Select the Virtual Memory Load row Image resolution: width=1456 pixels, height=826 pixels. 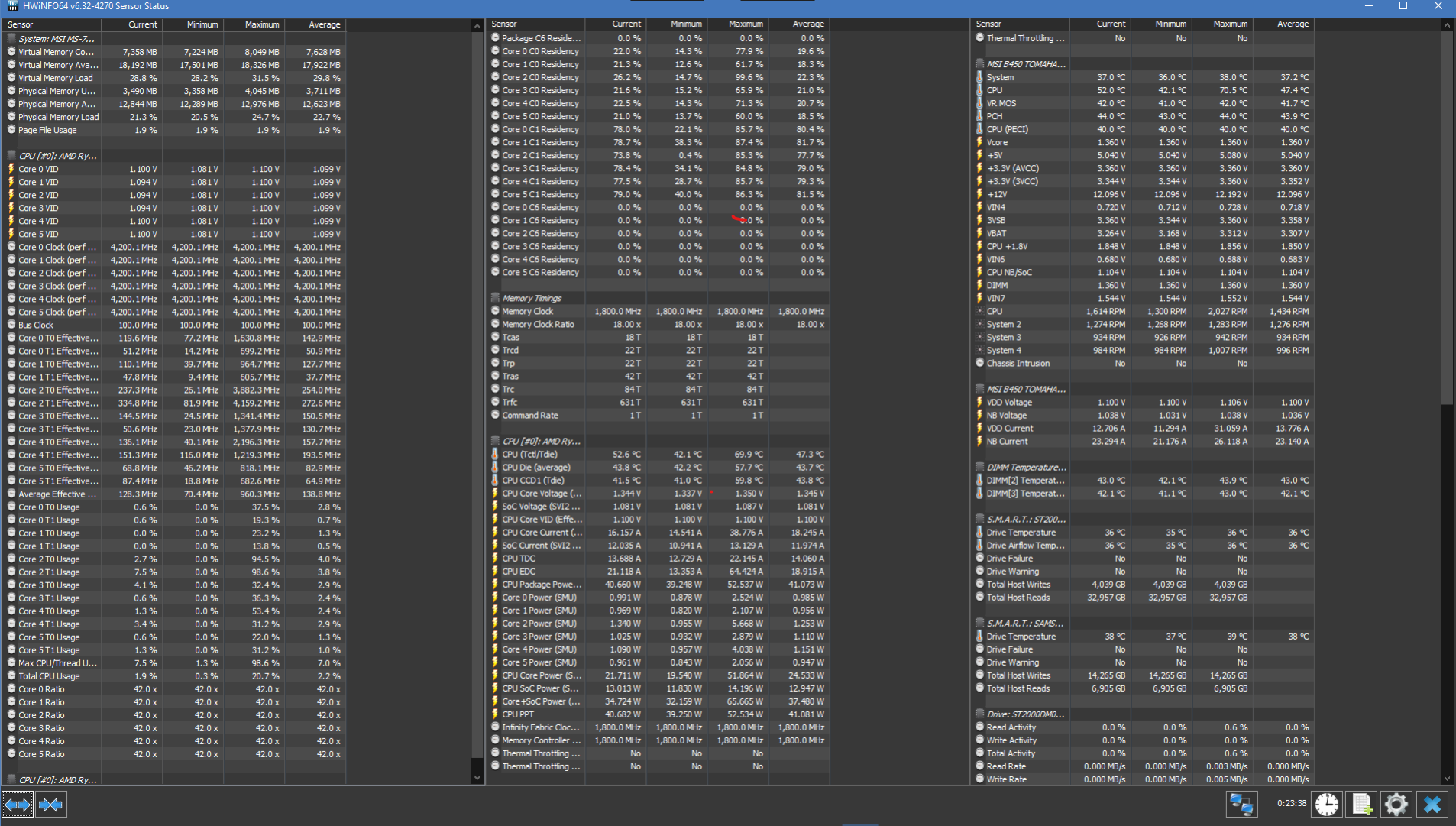point(175,78)
